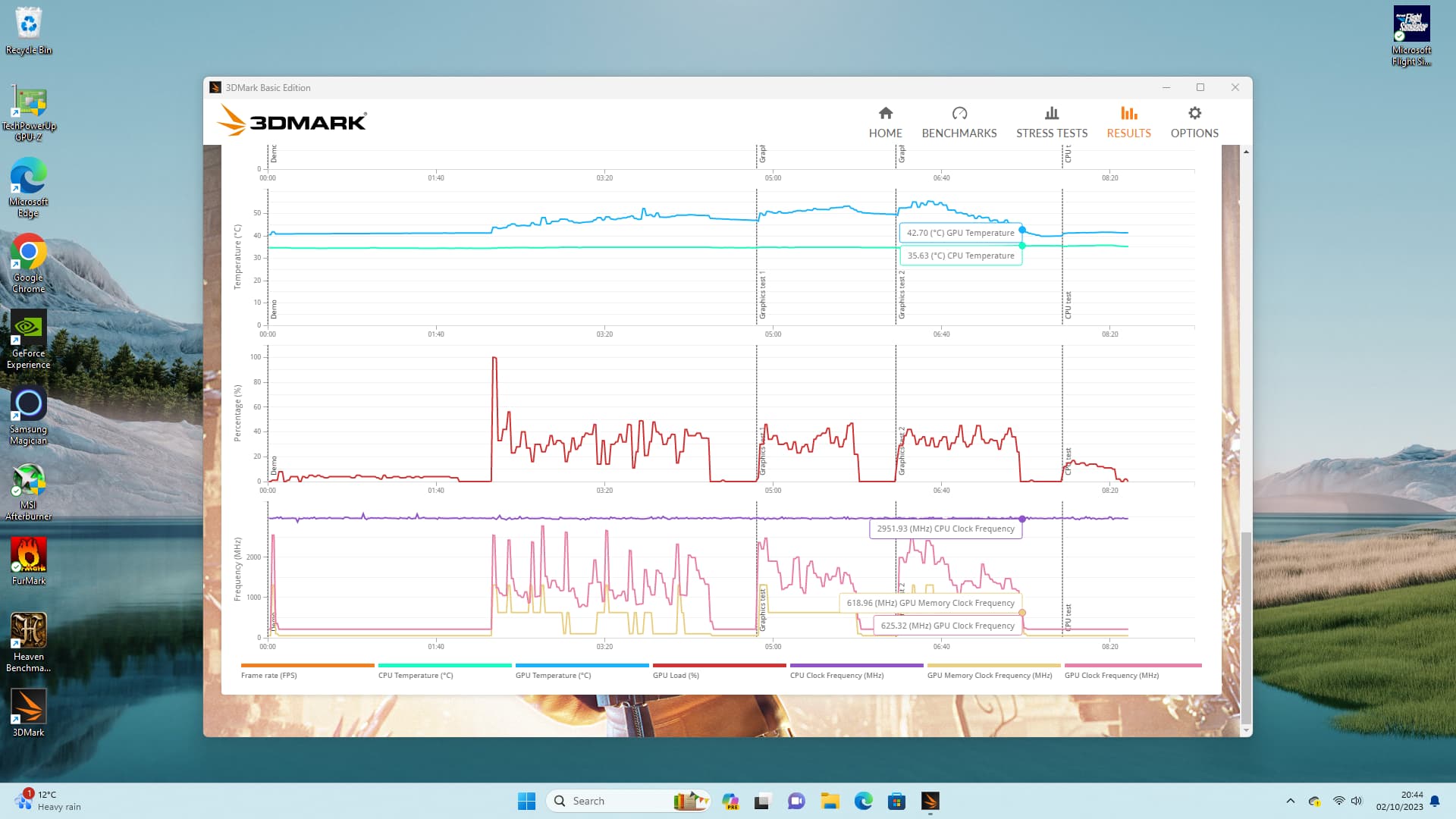Open the Windows Start menu
The width and height of the screenshot is (1456, 819).
(x=526, y=801)
